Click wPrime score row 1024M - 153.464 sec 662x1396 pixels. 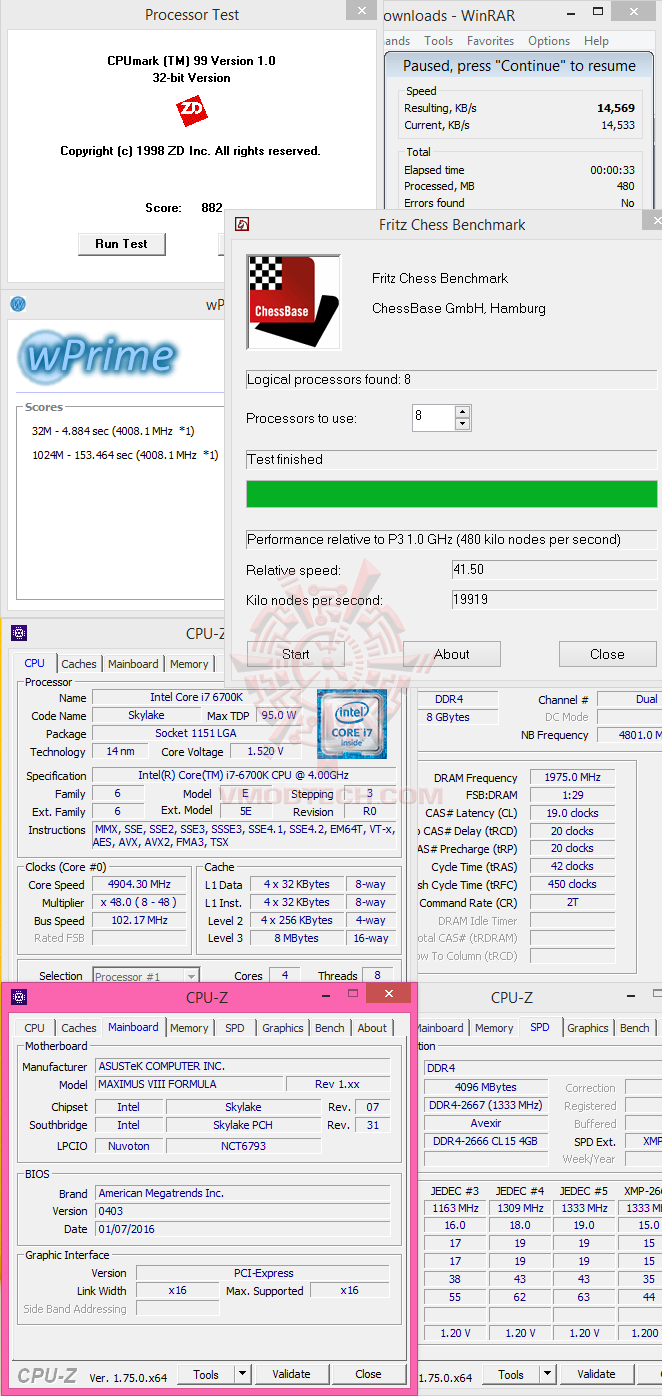coord(125,455)
